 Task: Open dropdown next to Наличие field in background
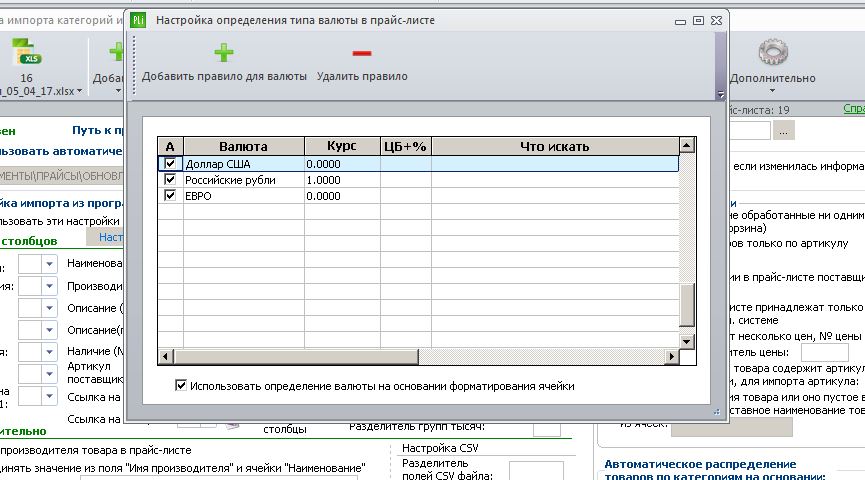pyautogui.click(x=49, y=352)
